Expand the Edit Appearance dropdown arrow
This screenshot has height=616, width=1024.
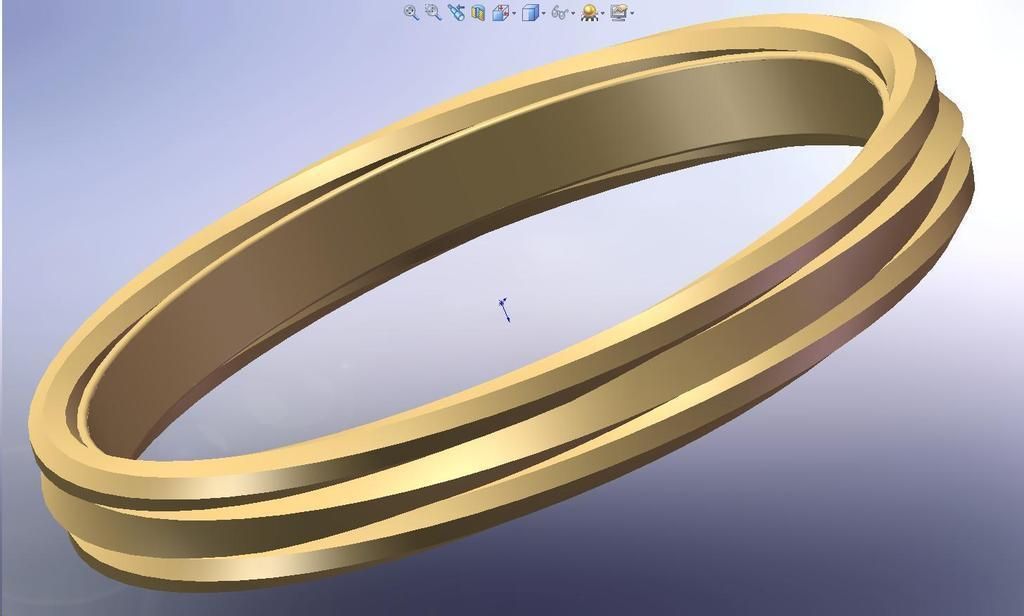(602, 13)
